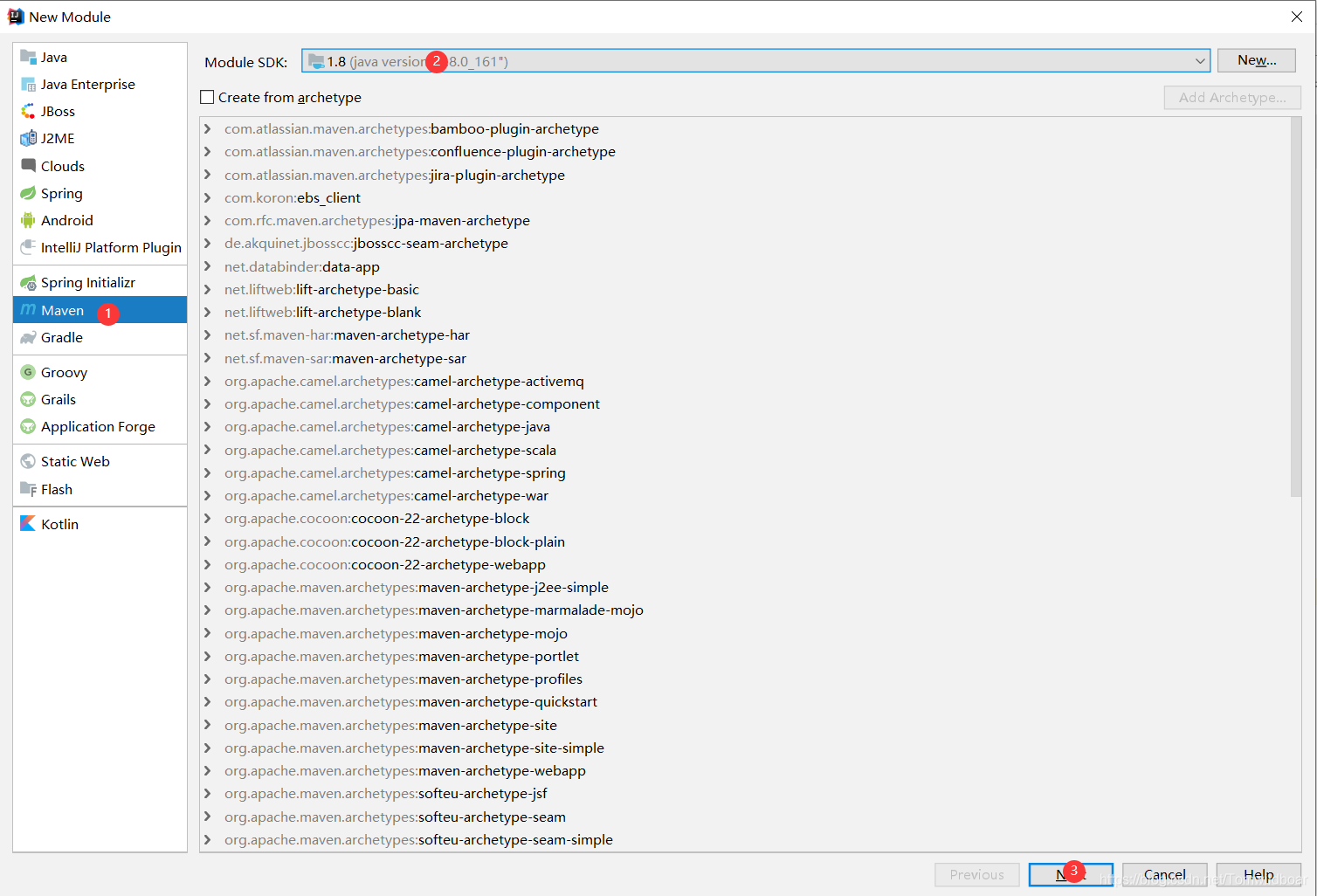
Task: Select maven-archetype-mojo row
Action: point(744,633)
